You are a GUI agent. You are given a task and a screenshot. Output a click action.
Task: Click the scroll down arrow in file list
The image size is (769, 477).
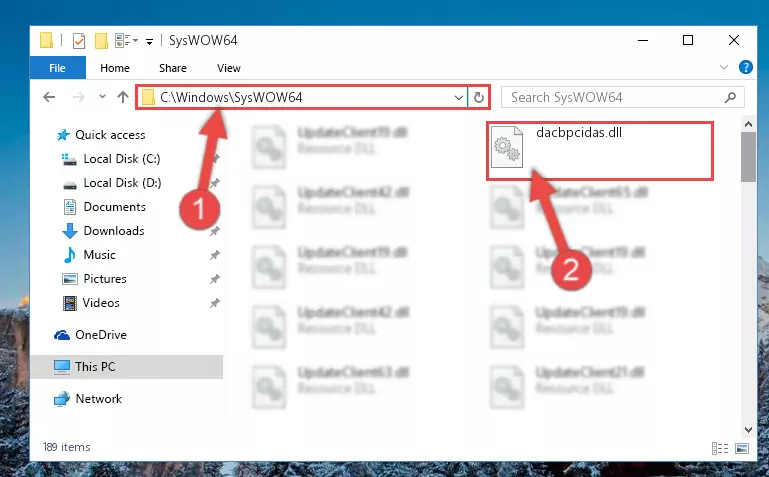(x=748, y=430)
